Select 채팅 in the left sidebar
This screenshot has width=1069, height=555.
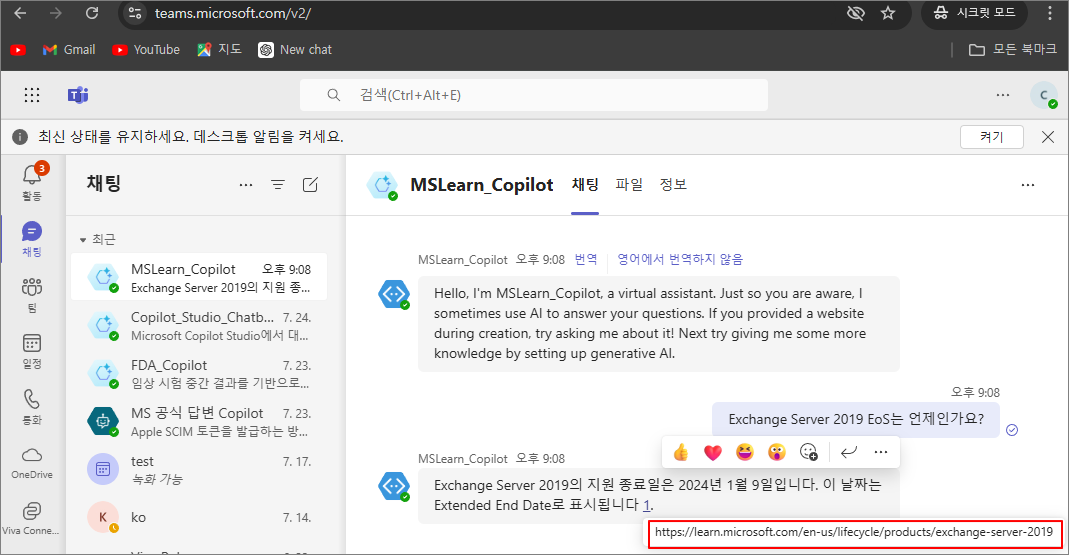(32, 239)
